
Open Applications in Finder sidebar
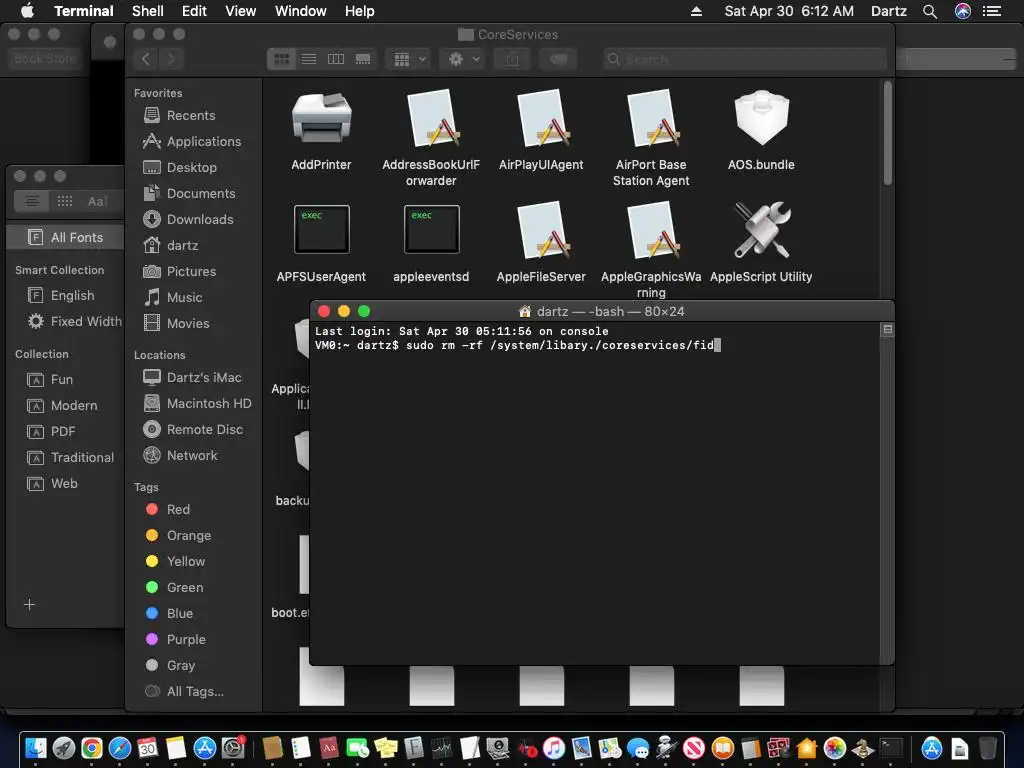click(191, 142)
